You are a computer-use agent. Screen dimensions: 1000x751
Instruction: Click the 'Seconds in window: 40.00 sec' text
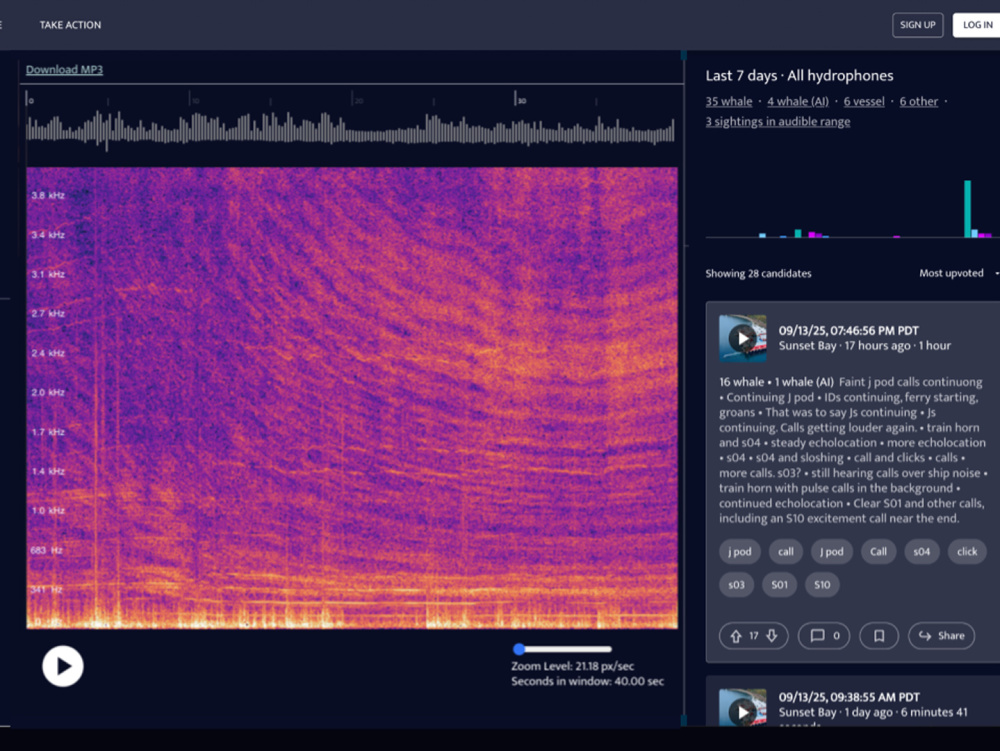(587, 682)
